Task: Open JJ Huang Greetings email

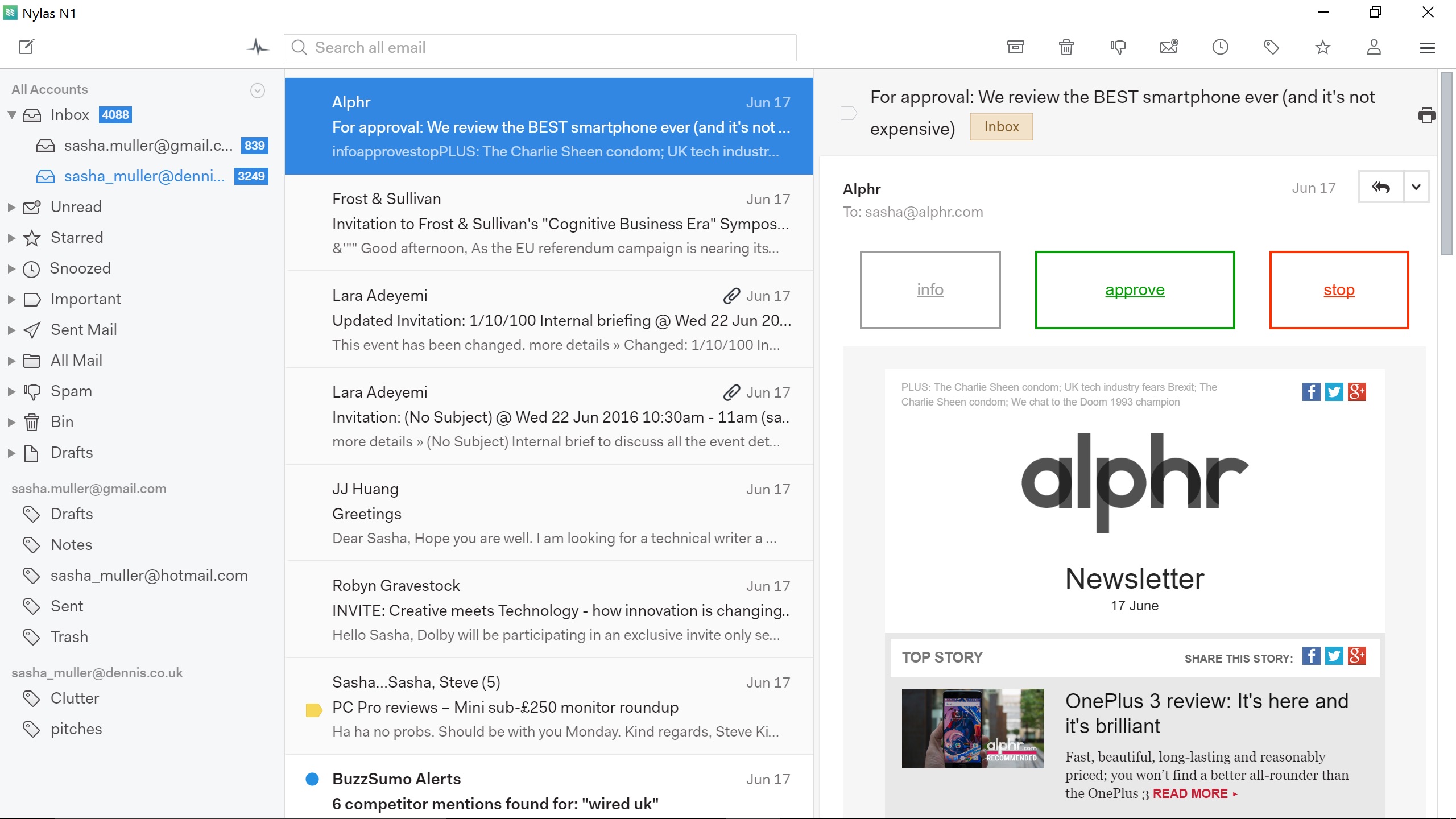Action: pyautogui.click(x=549, y=513)
